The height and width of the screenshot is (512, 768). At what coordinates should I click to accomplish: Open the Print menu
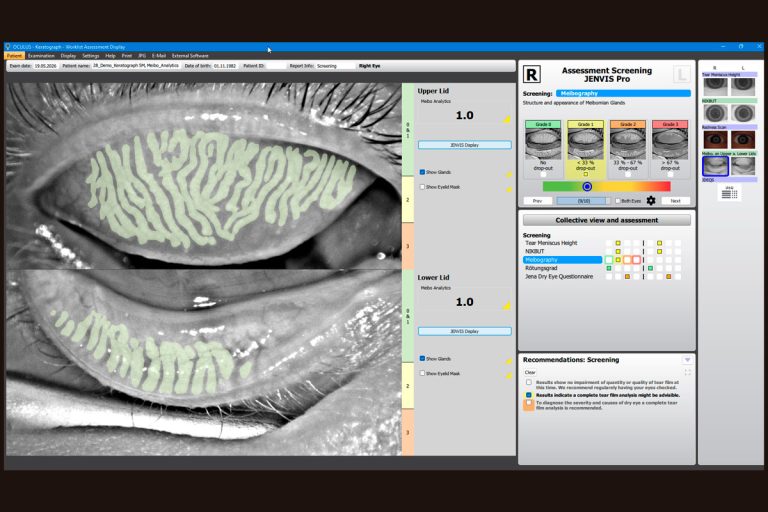[127, 56]
